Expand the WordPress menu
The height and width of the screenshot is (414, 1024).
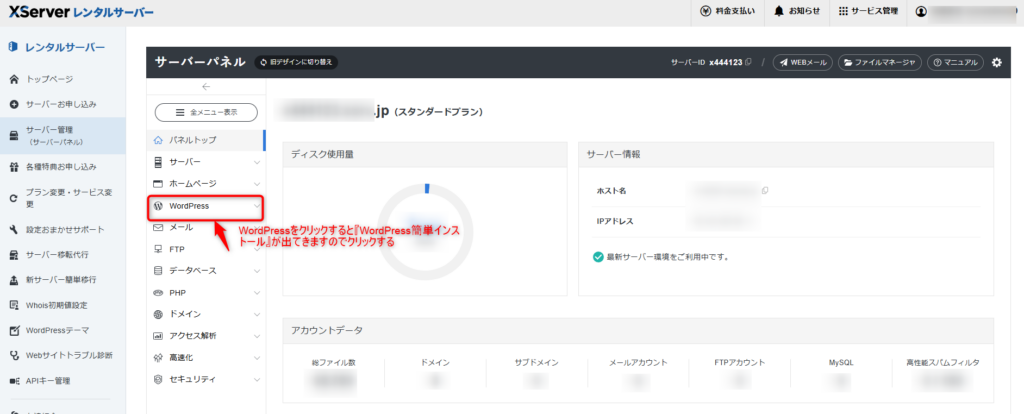tap(206, 206)
